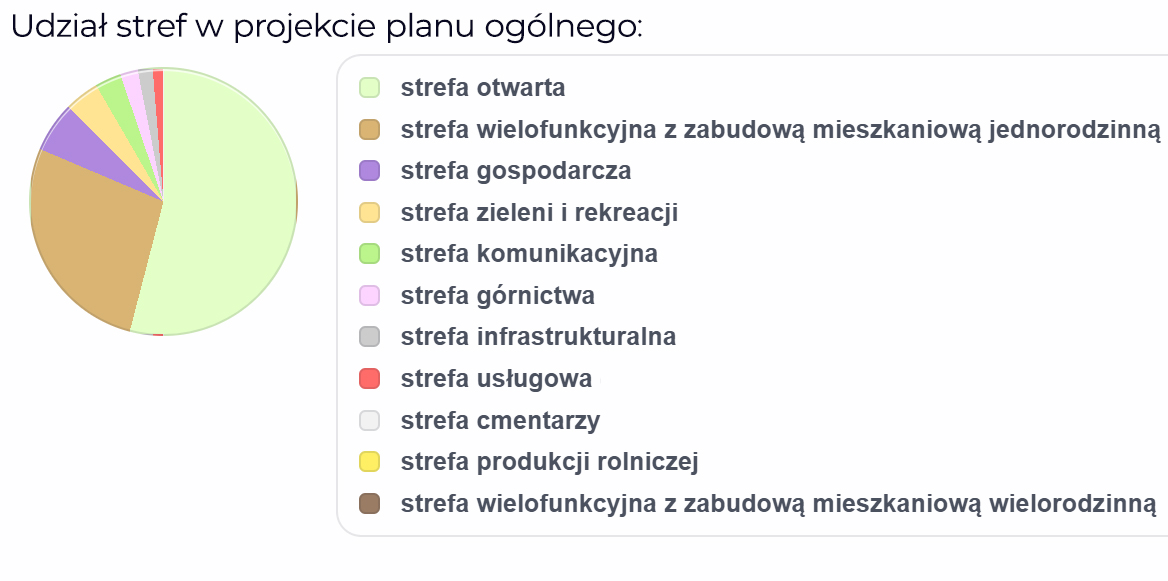The image size is (1168, 581).
Task: Toggle the strefa usługowa legend label
Action: (496, 379)
